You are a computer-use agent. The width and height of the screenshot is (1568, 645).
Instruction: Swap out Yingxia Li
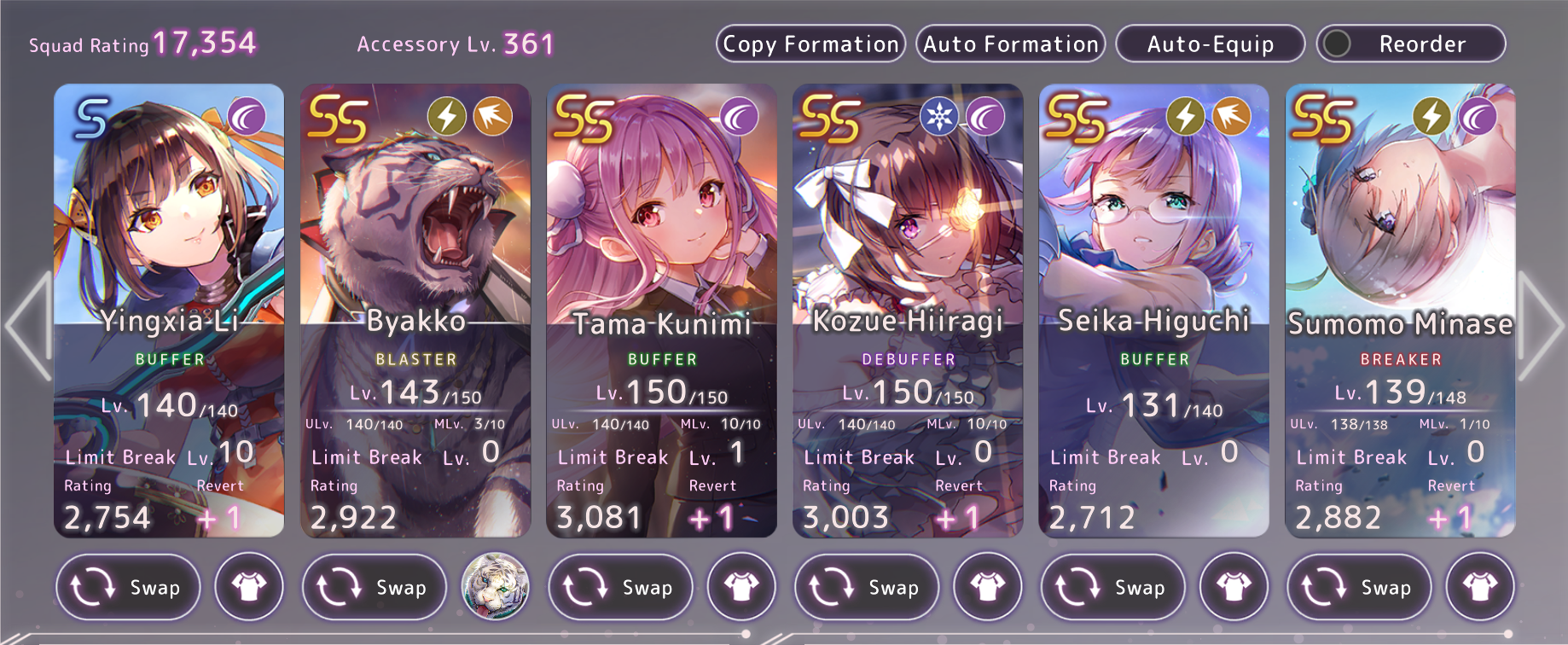128,587
